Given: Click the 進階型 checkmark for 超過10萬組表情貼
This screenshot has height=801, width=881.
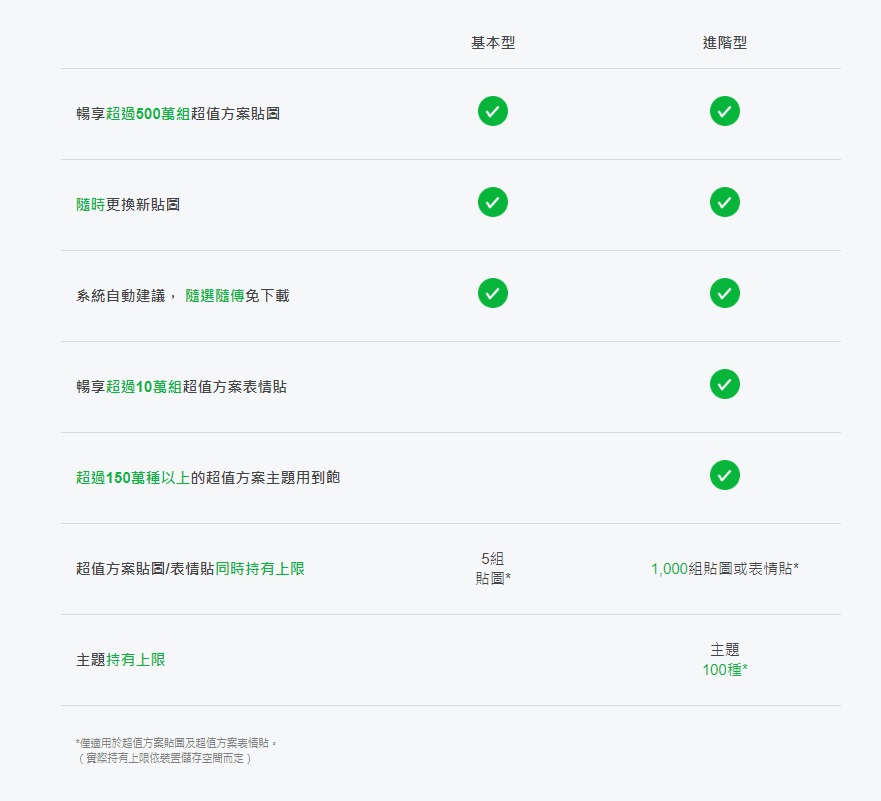Looking at the screenshot, I should [x=725, y=384].
